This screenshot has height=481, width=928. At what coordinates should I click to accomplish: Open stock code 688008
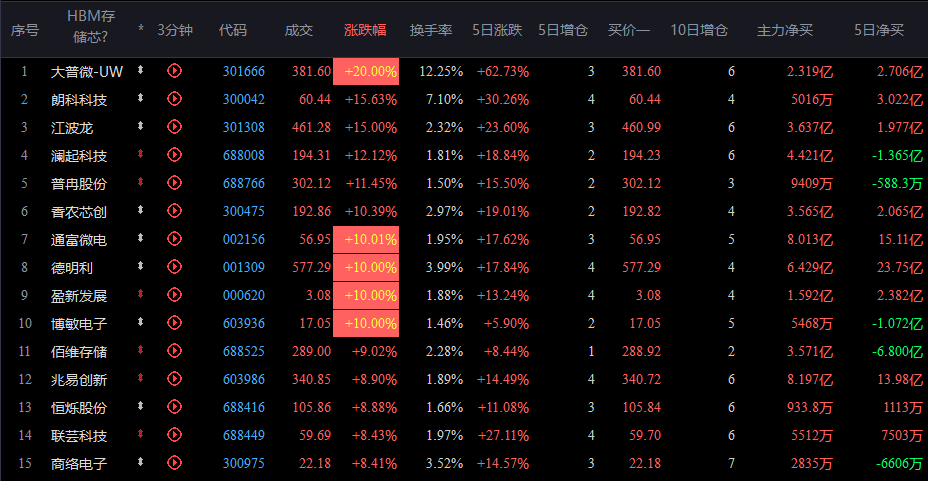244,156
